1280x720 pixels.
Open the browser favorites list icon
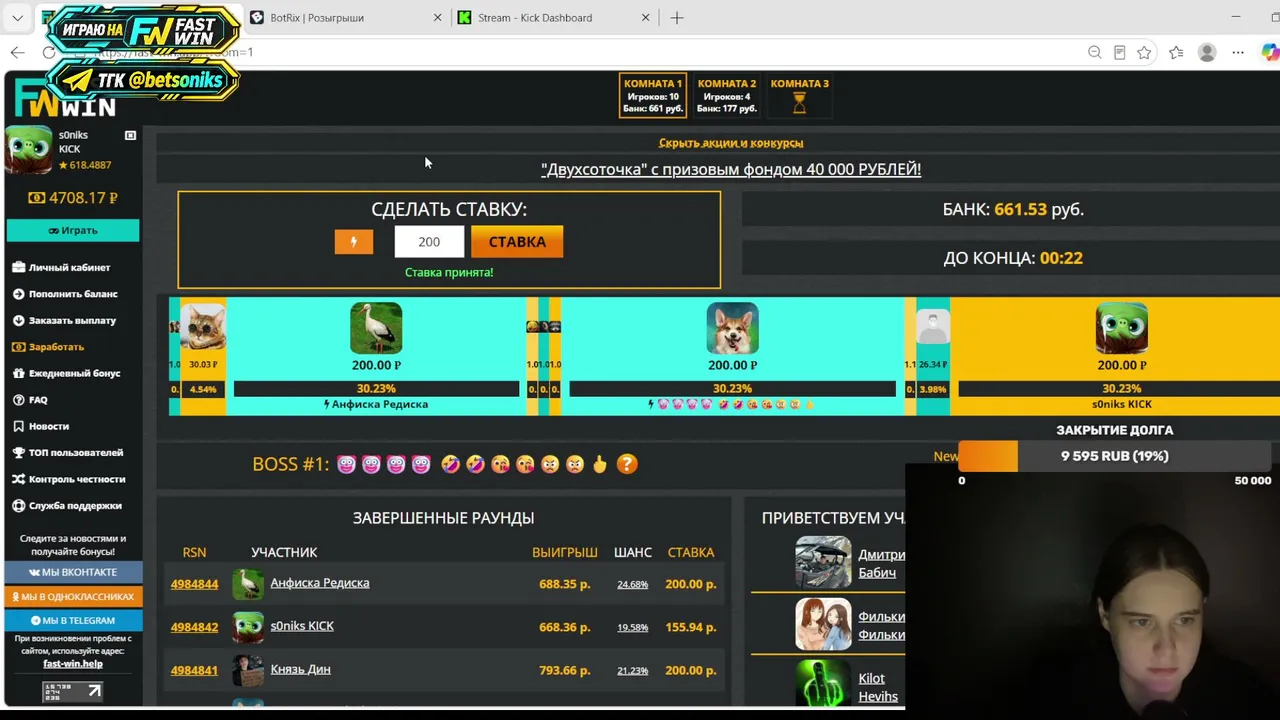[1176, 52]
